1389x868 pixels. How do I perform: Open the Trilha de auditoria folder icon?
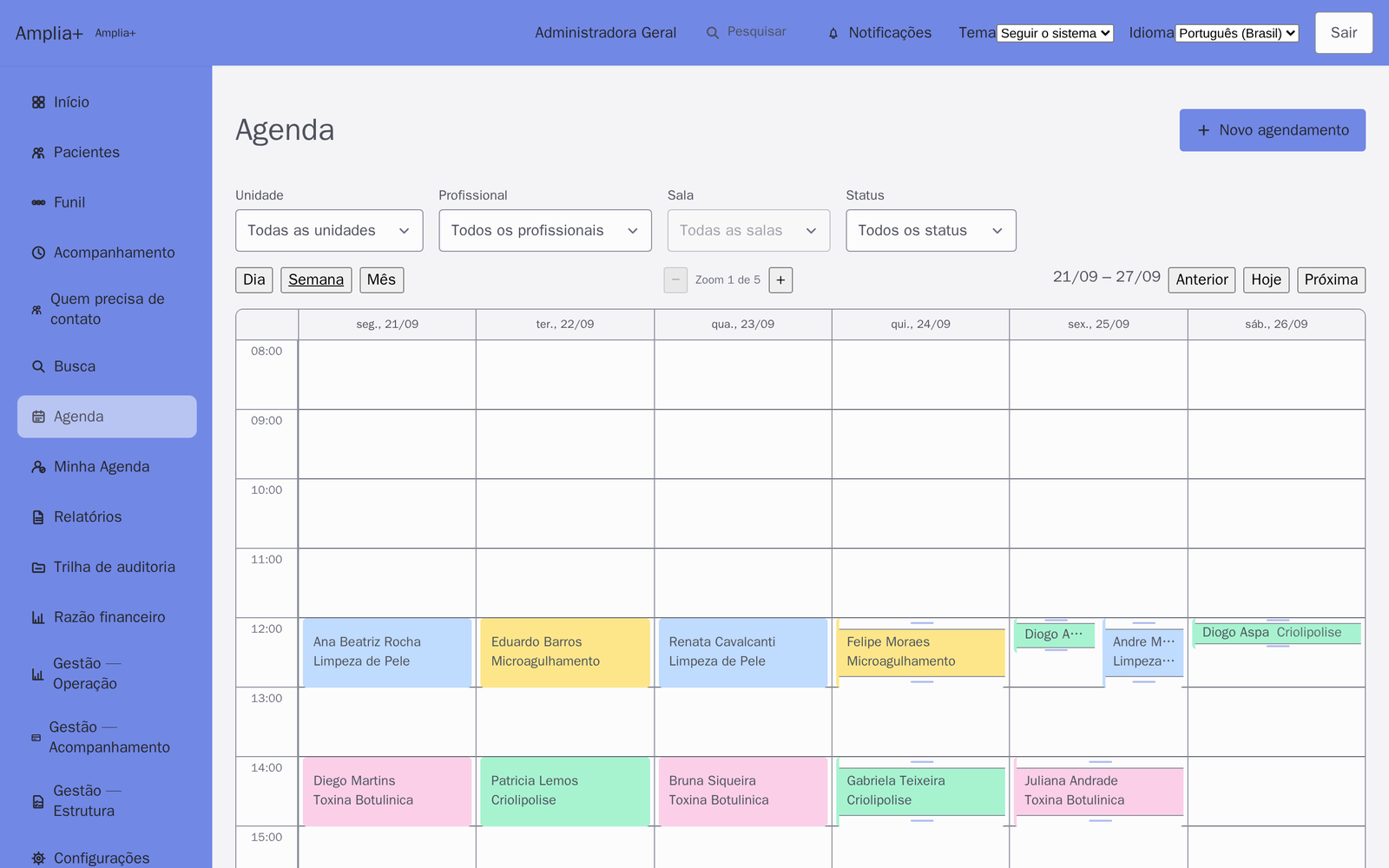(38, 568)
